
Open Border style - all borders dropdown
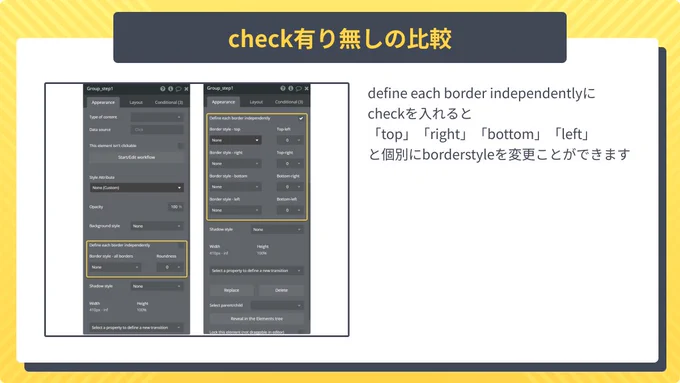115,267
